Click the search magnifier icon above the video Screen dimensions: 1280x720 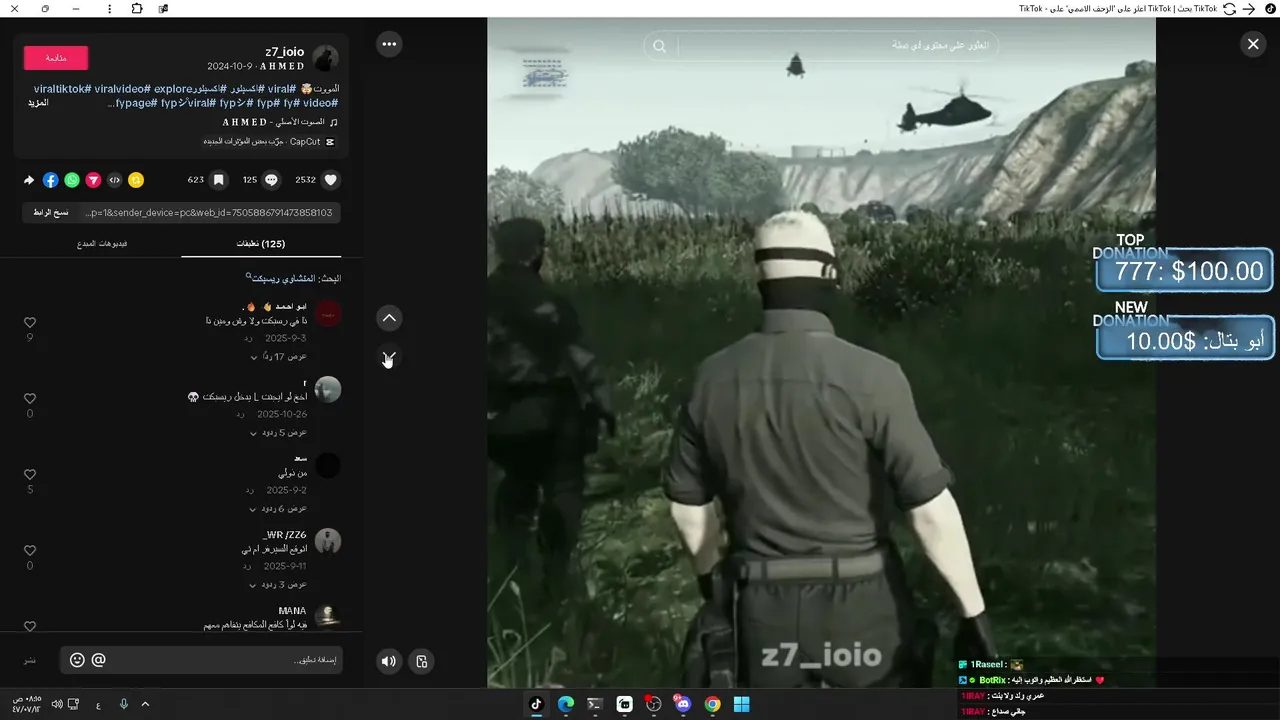click(x=660, y=46)
